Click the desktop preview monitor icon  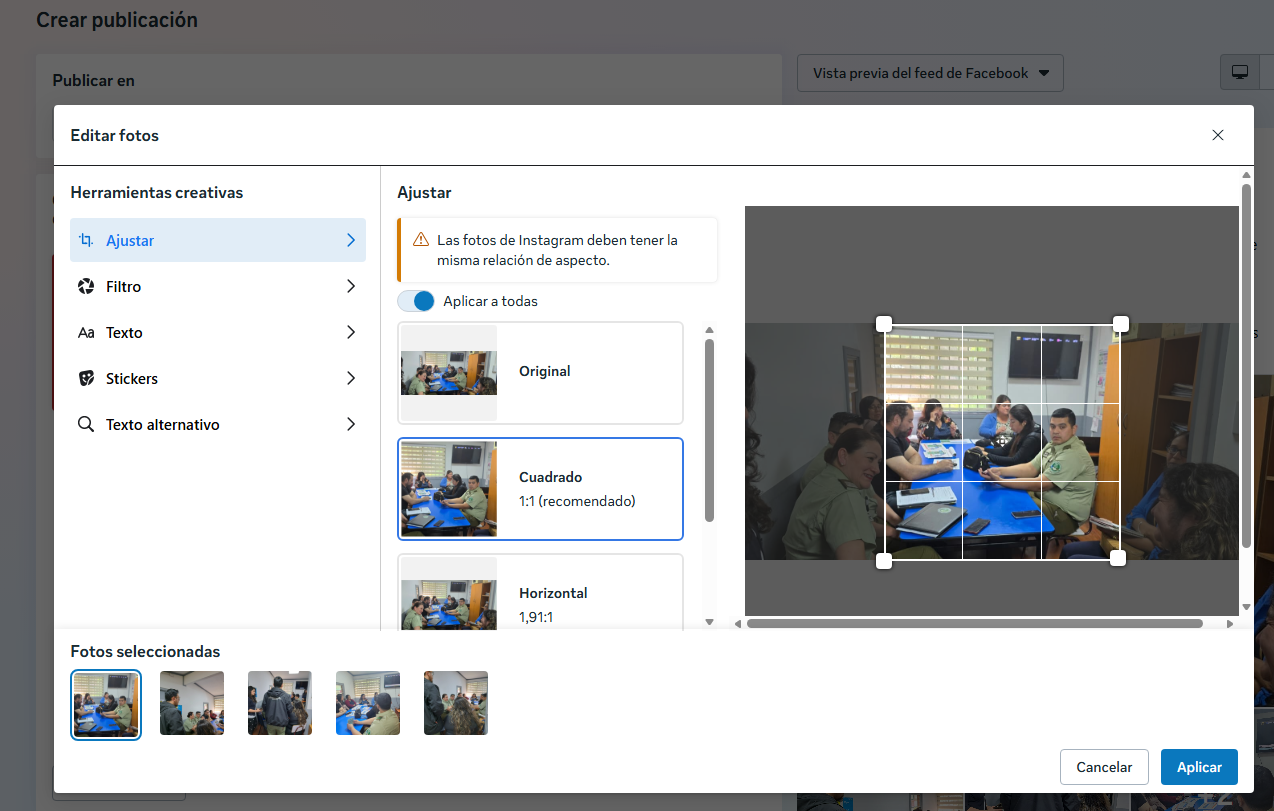[1240, 72]
